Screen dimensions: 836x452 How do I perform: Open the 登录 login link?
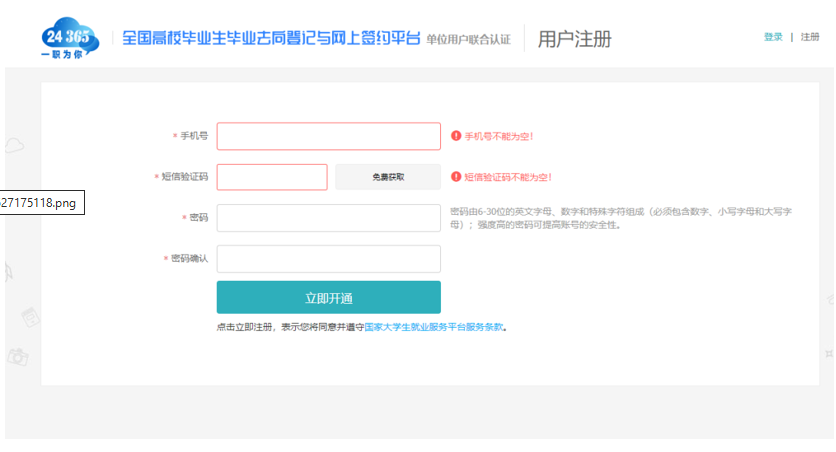[x=773, y=37]
